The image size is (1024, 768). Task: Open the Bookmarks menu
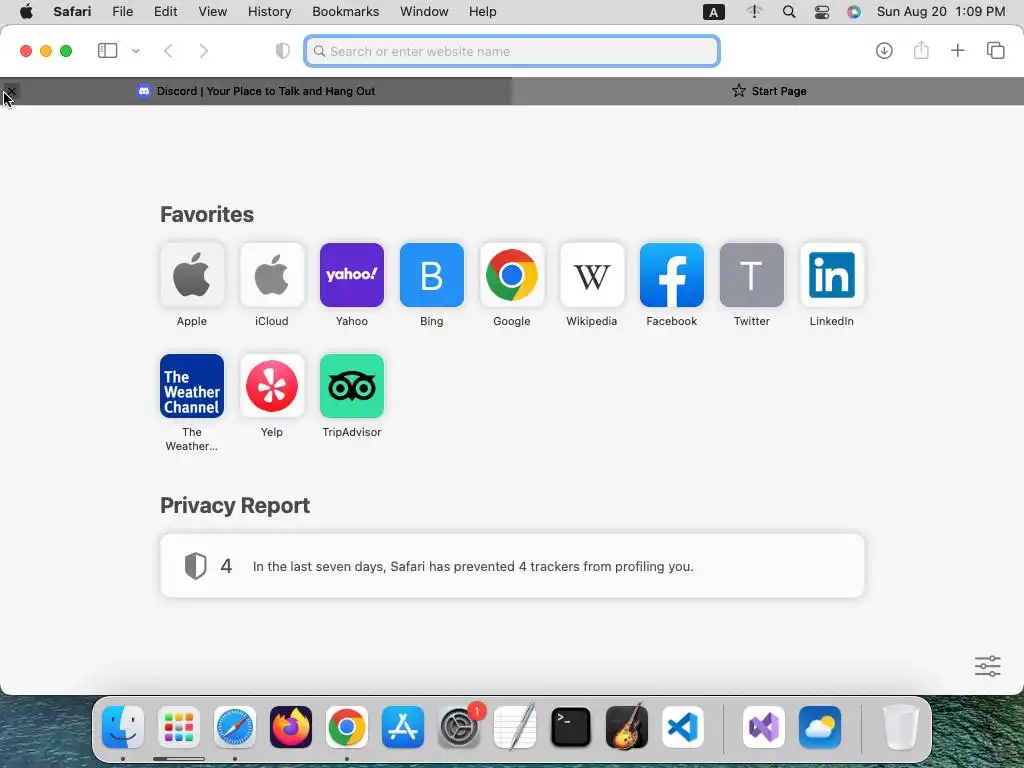pyautogui.click(x=345, y=12)
